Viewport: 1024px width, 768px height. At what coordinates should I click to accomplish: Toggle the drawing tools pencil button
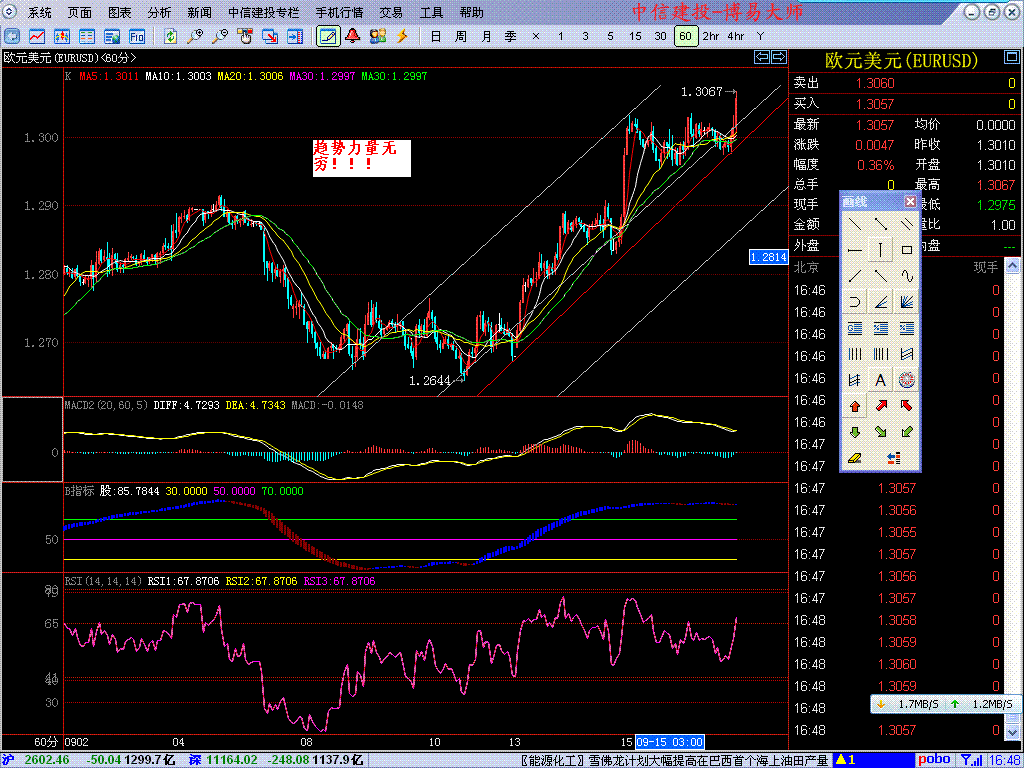pyautogui.click(x=327, y=36)
